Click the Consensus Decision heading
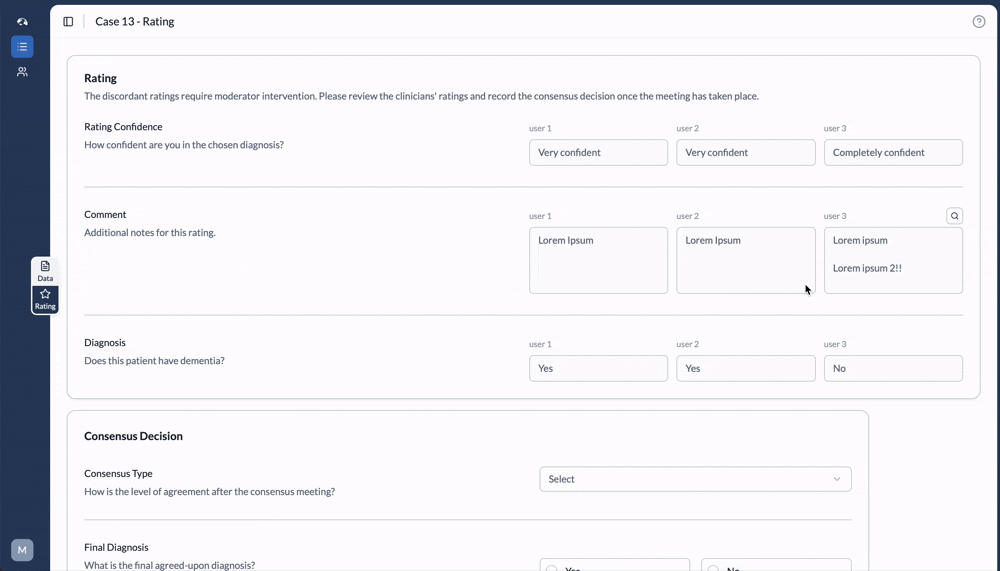Screen dimensions: 1000x571 [x=133, y=436]
